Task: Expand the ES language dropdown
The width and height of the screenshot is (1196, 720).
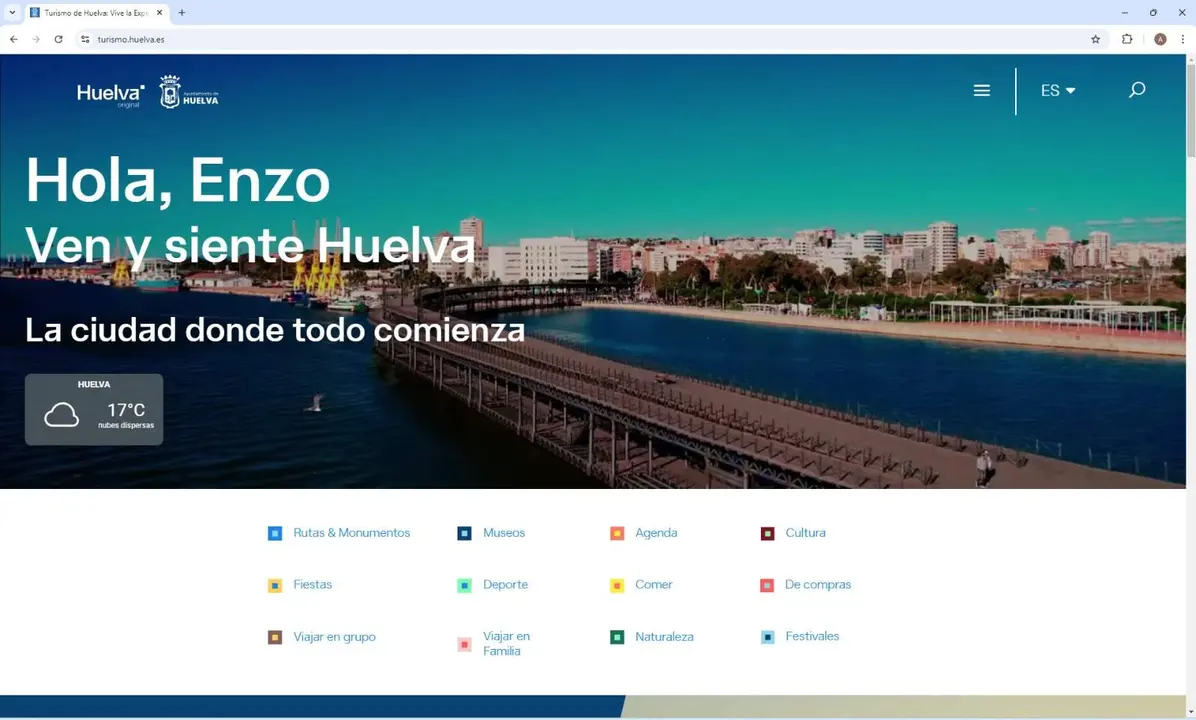Action: (1058, 90)
